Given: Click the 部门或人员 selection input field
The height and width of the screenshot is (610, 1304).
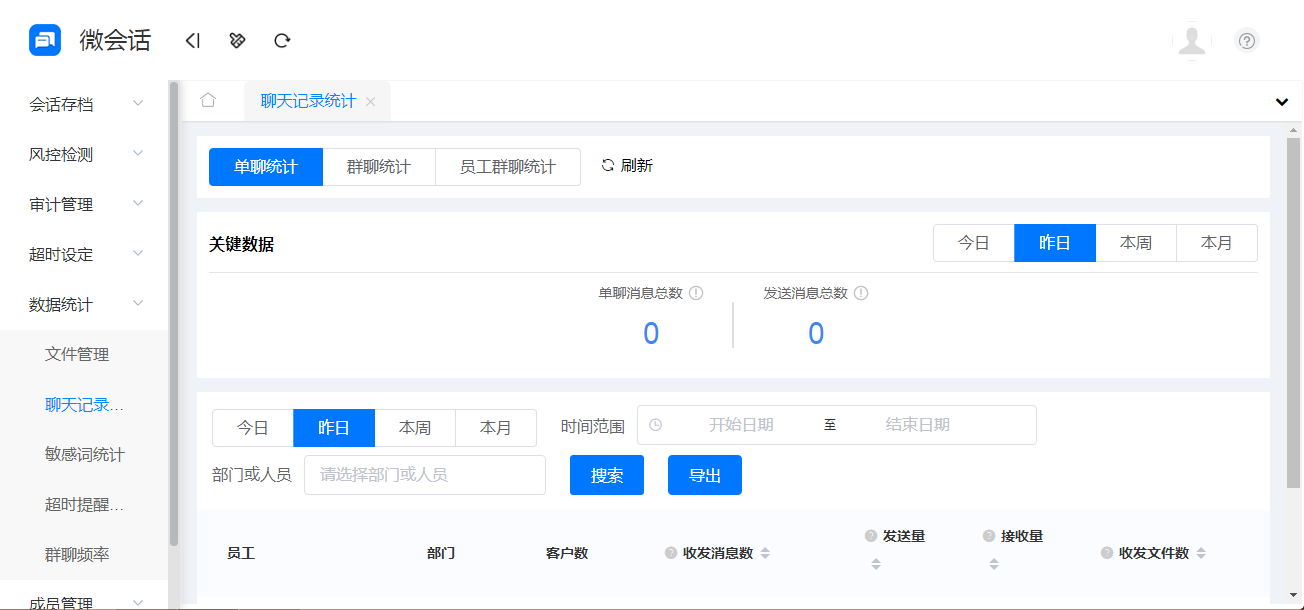Looking at the screenshot, I should point(424,475).
